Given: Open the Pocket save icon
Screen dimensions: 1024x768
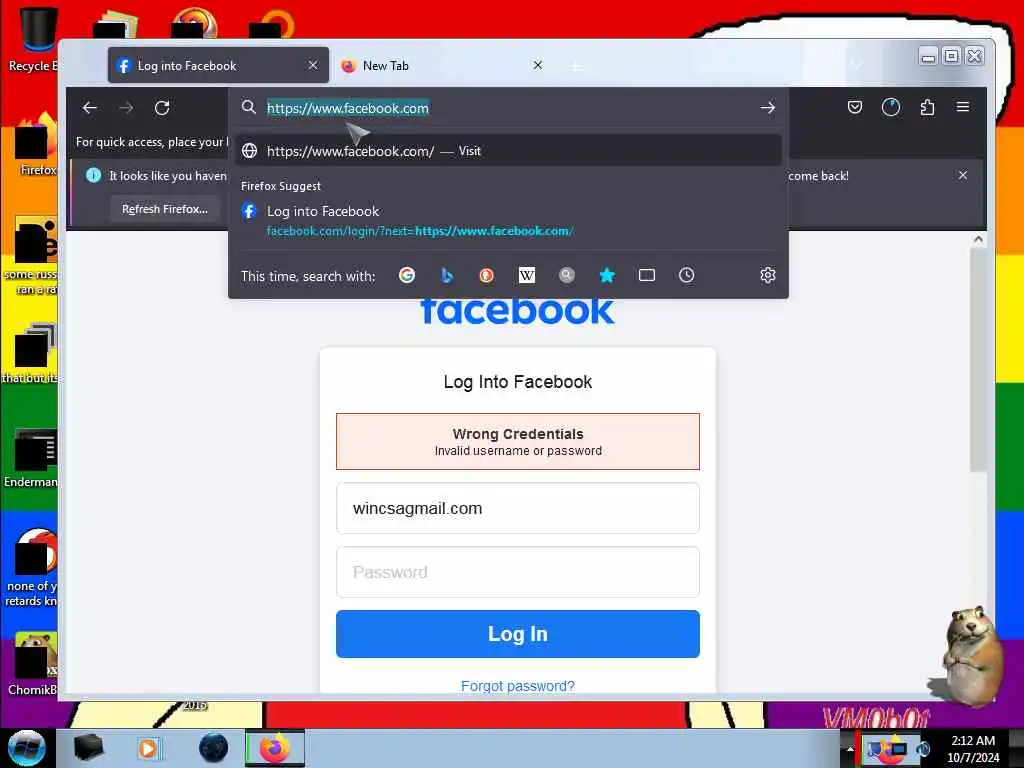Looking at the screenshot, I should tap(855, 107).
